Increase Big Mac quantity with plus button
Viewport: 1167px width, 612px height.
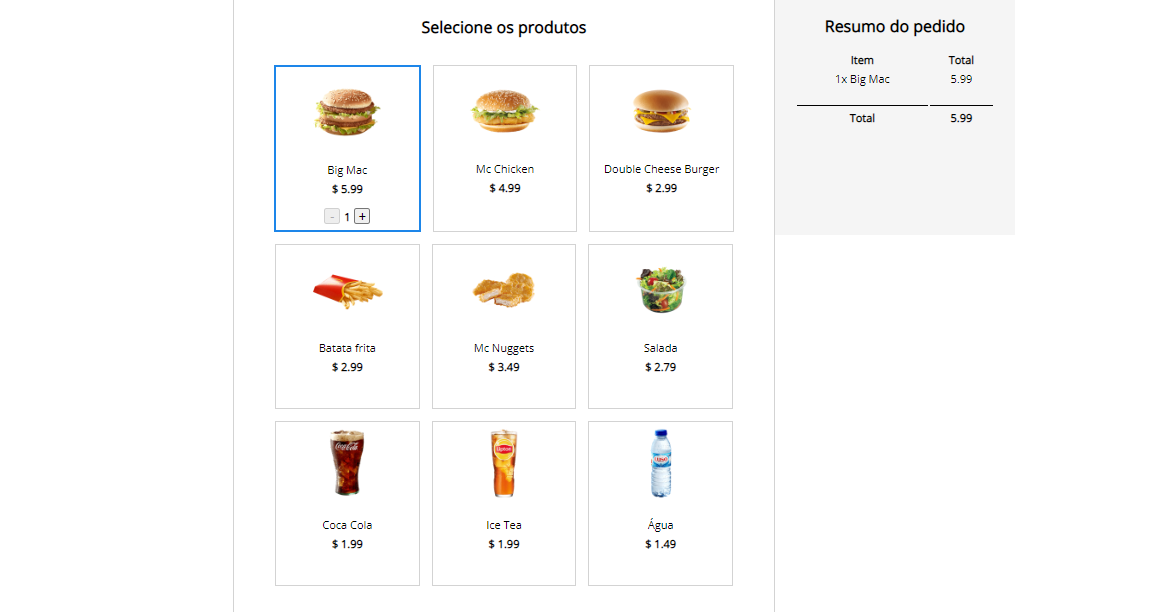tap(361, 215)
